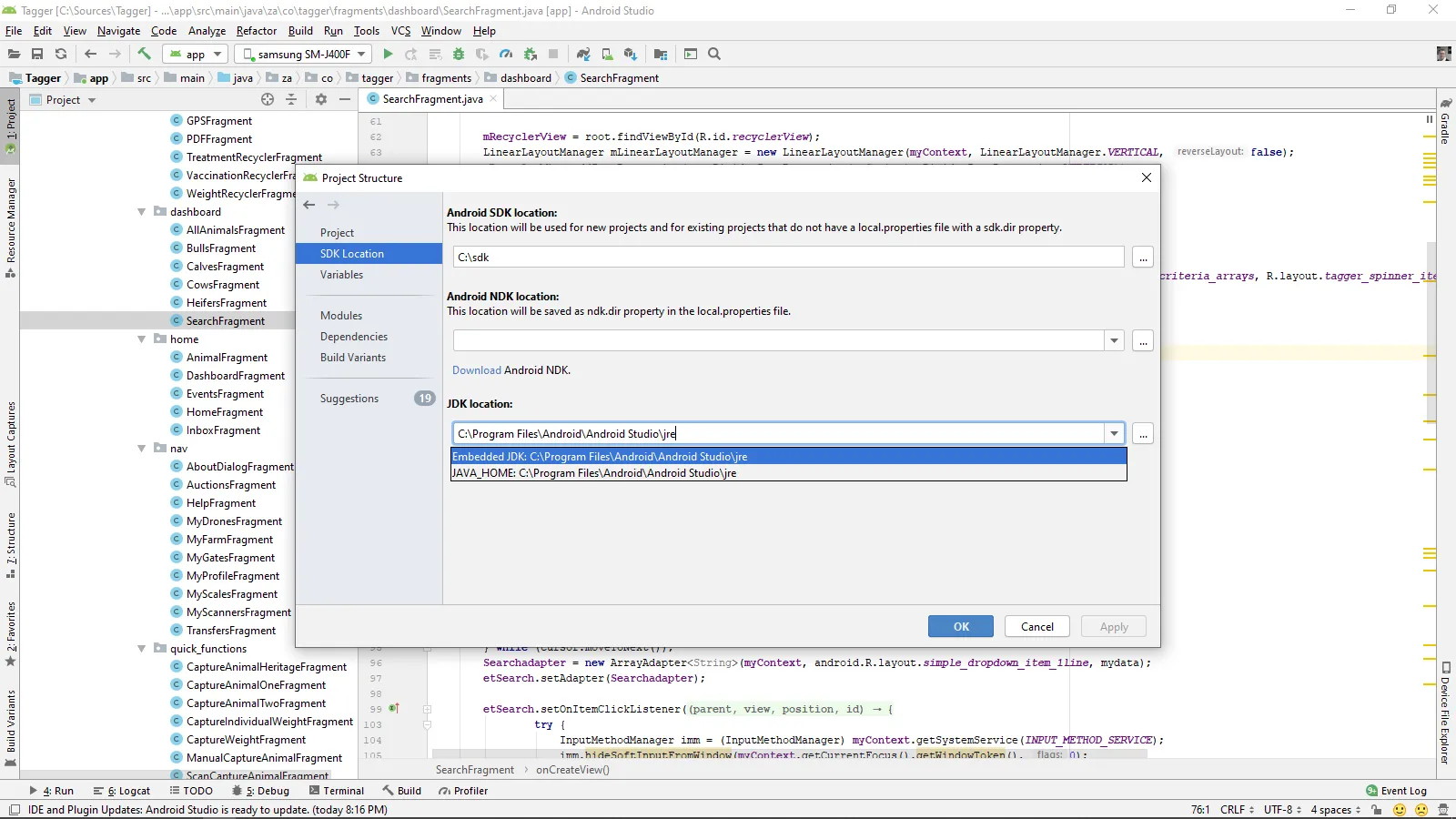Open the SDK Manager toolbar icon

(631, 55)
